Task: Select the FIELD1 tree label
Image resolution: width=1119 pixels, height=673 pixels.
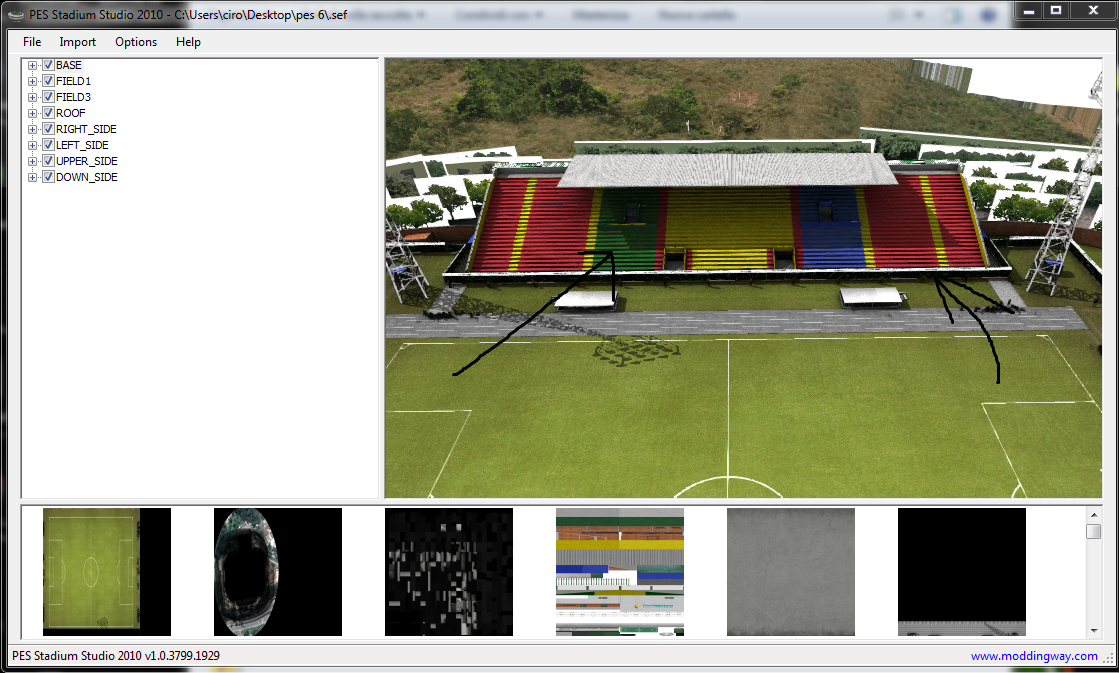Action: [x=74, y=81]
